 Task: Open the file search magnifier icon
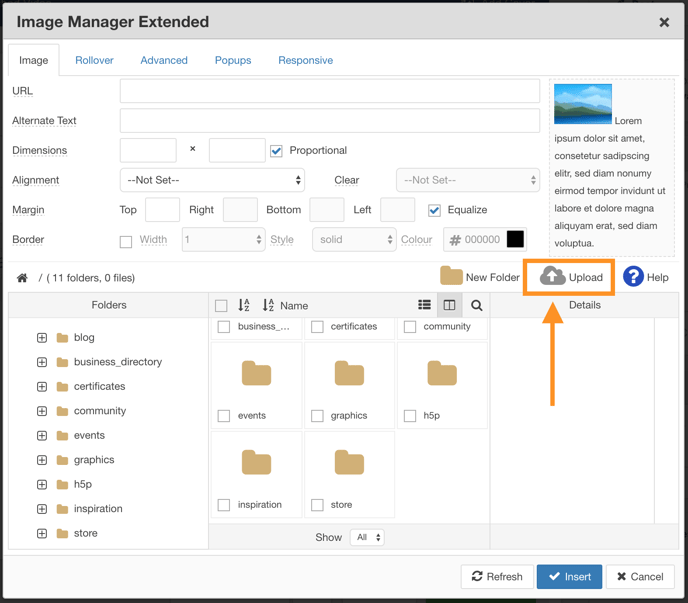click(x=477, y=306)
